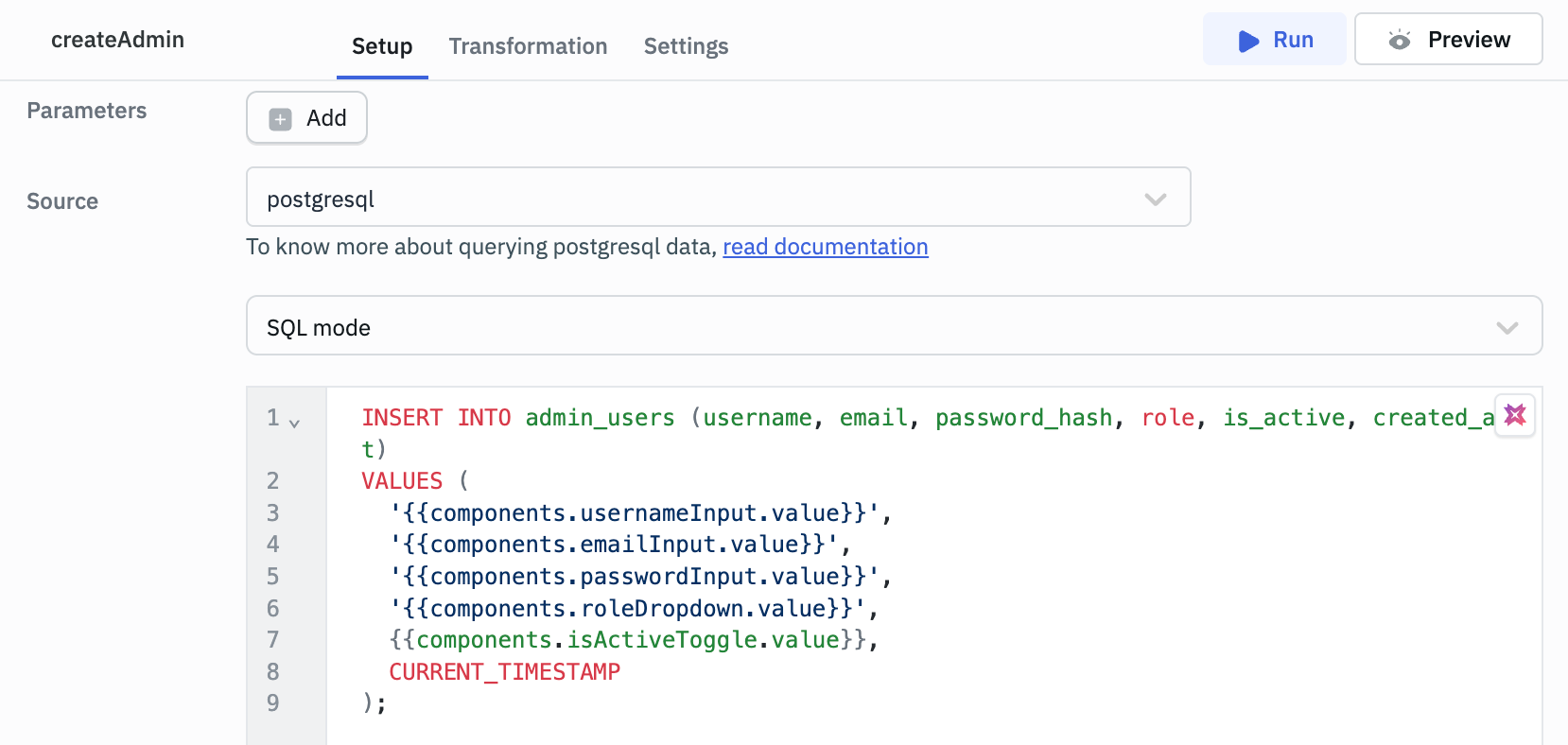Screen dimensions: 1568x745
Task: Click the emailInput.value code line
Action: tap(618, 545)
